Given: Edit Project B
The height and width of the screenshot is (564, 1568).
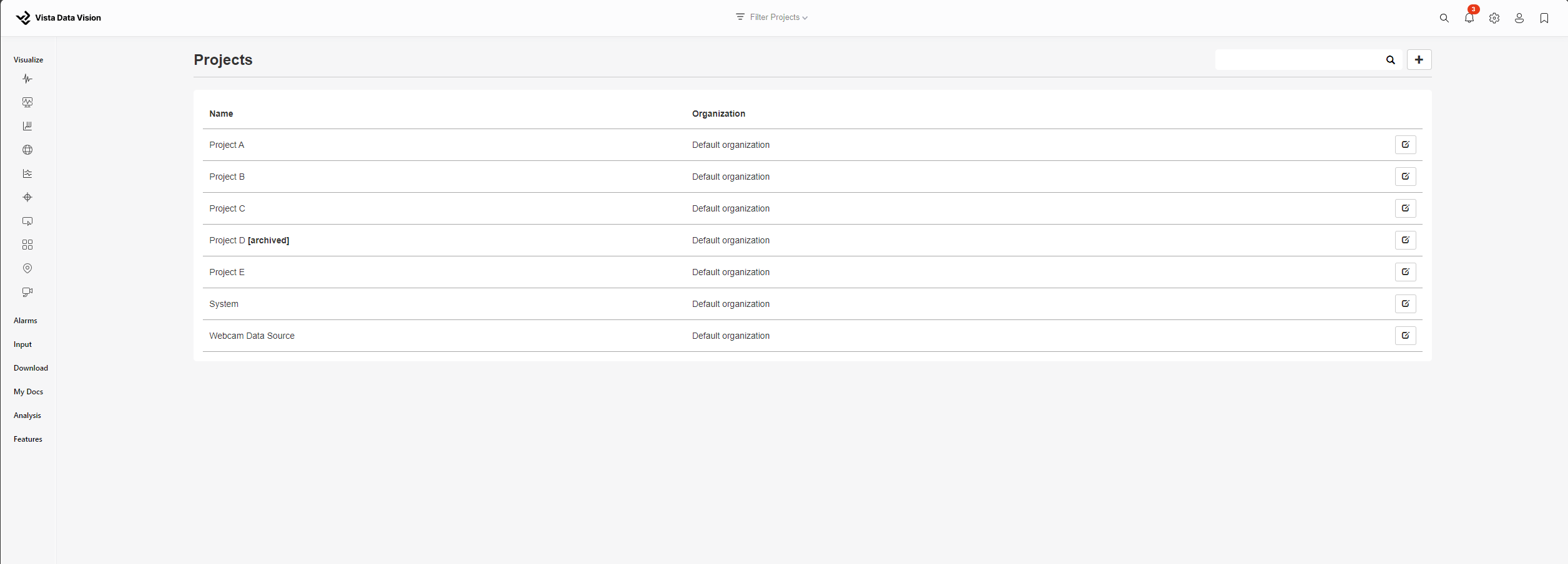Looking at the screenshot, I should coord(1406,177).
